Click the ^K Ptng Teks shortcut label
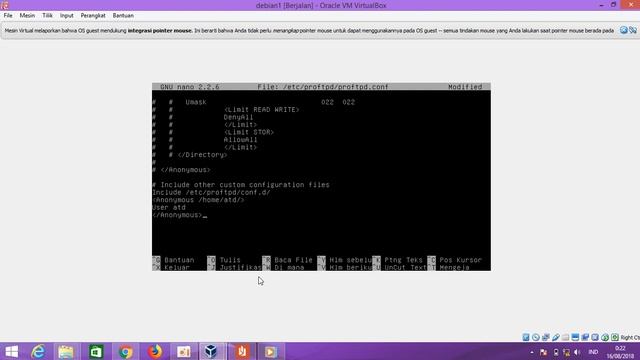Image resolution: width=640 pixels, height=360 pixels. click(398, 260)
